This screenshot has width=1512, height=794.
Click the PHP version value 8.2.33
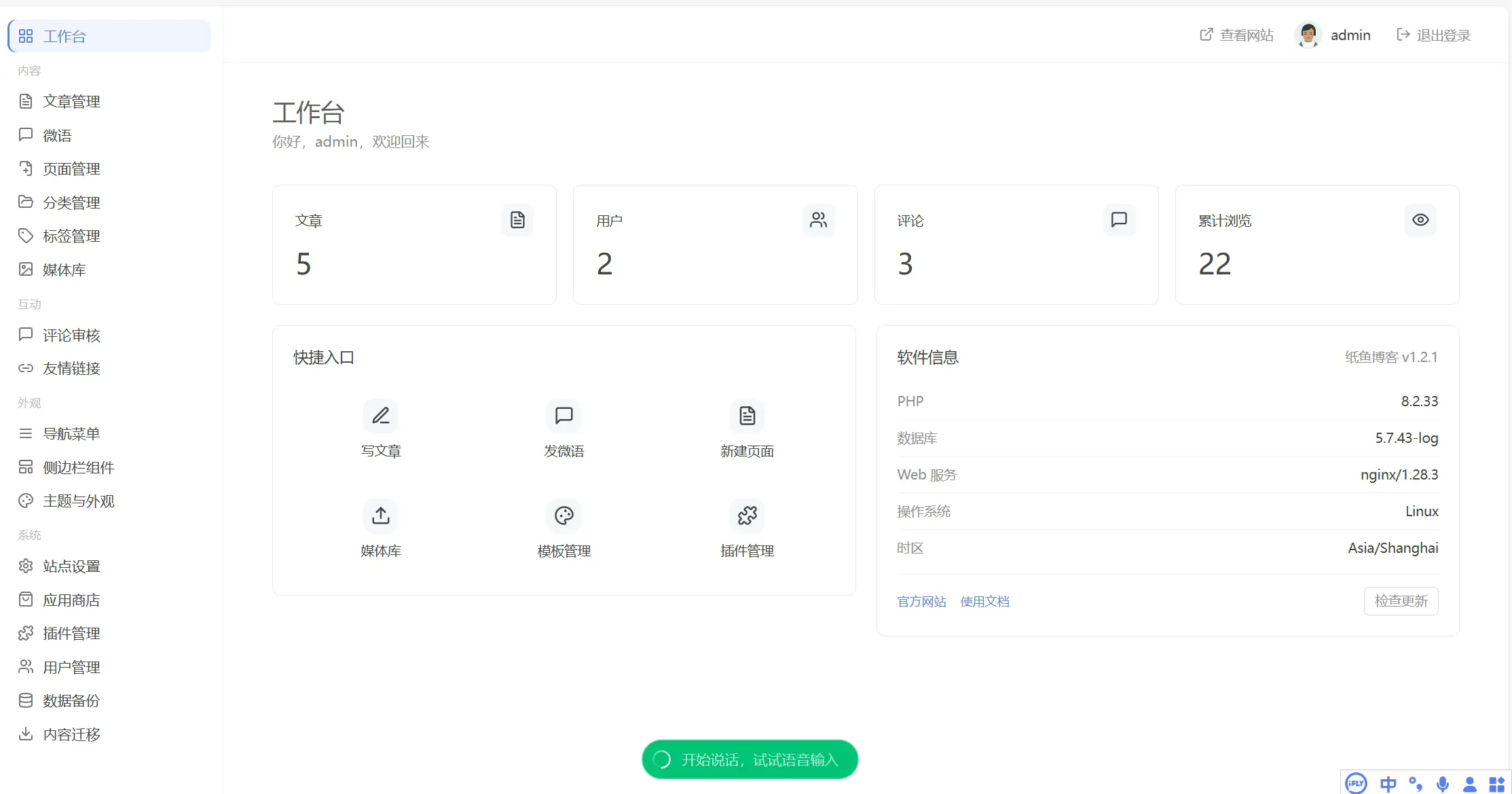pos(1420,401)
